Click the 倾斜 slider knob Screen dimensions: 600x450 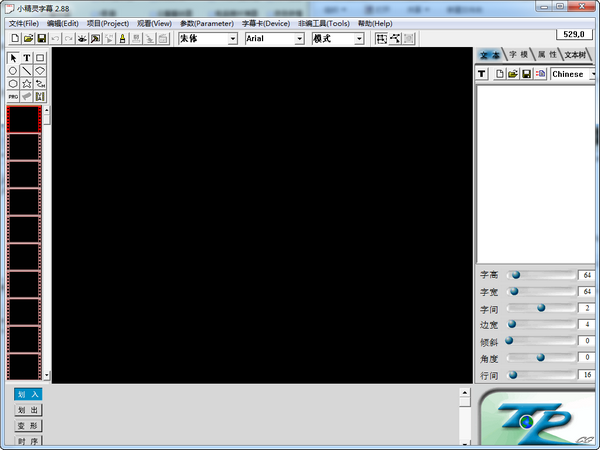click(x=509, y=341)
